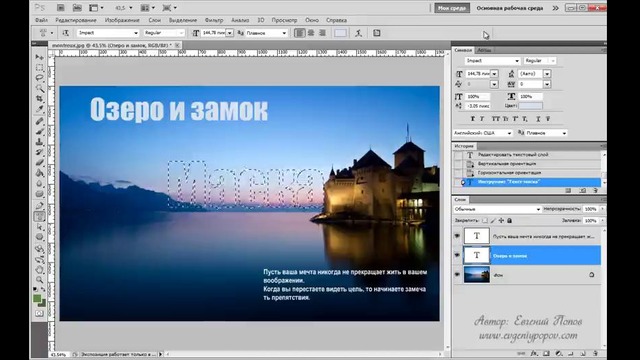The height and width of the screenshot is (360, 640).
Task: Toggle lock transparent pixels checkbox
Action: click(484, 220)
